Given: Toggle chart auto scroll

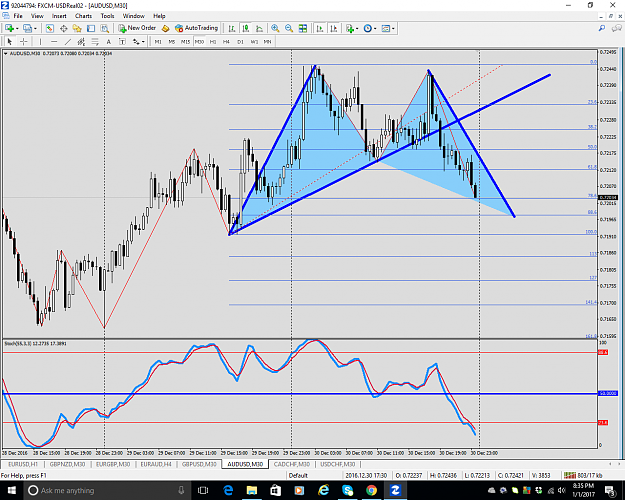Looking at the screenshot, I should pos(320,28).
